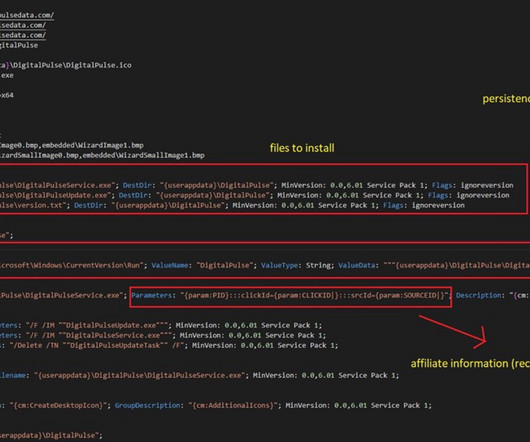Screen dimensions: 530x442
Task: Click MinVersion on the CreateDesktopIcon line
Action: (306, 405)
